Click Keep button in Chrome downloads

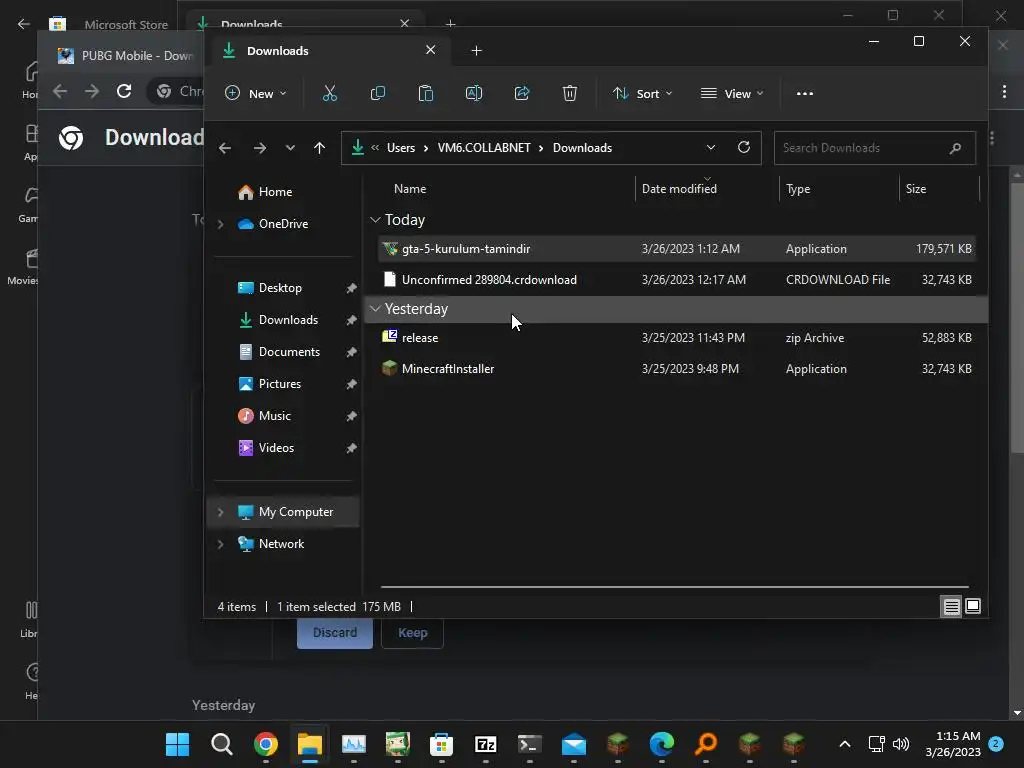point(413,633)
